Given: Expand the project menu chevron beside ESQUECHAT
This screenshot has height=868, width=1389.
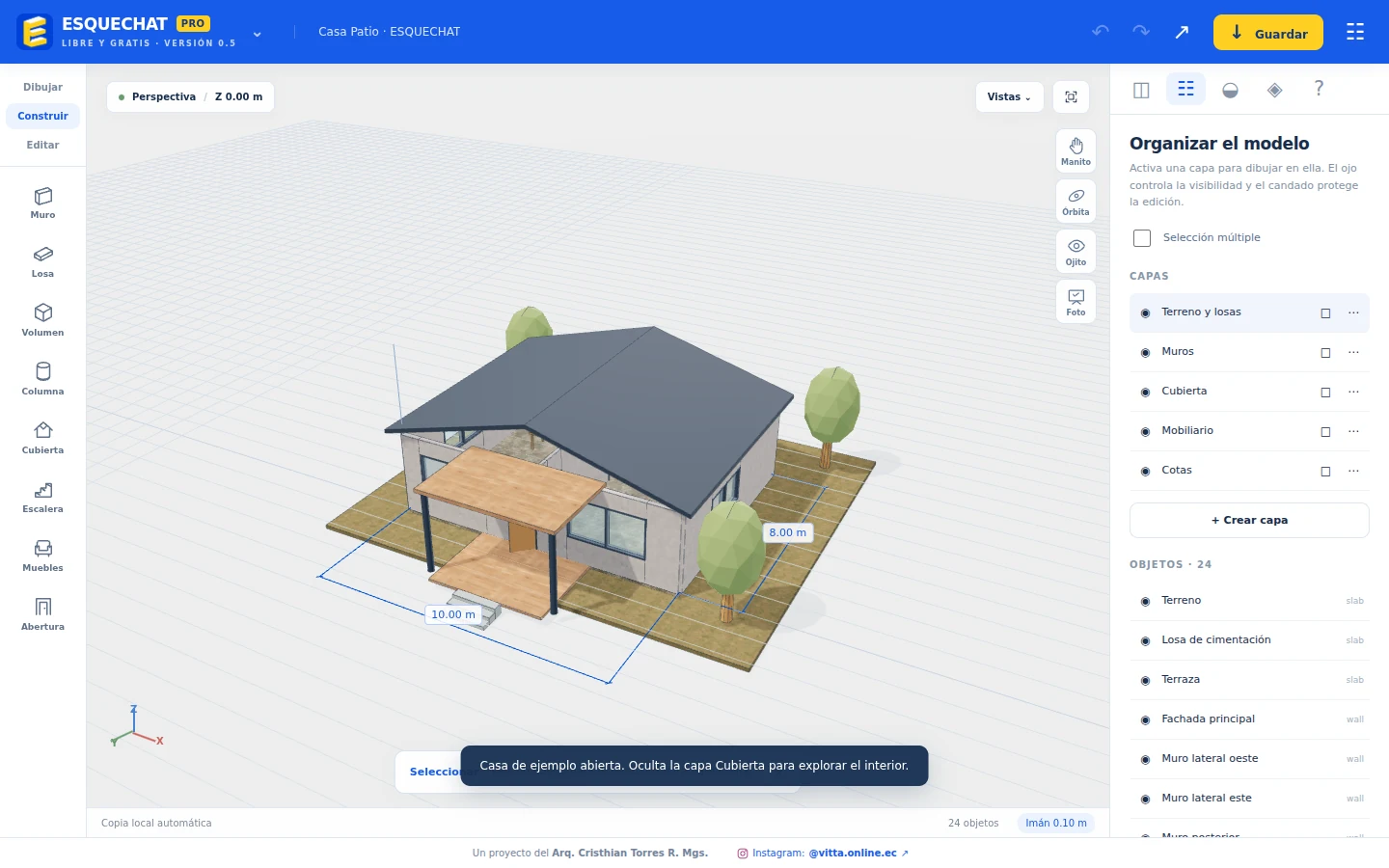Looking at the screenshot, I should point(257,34).
